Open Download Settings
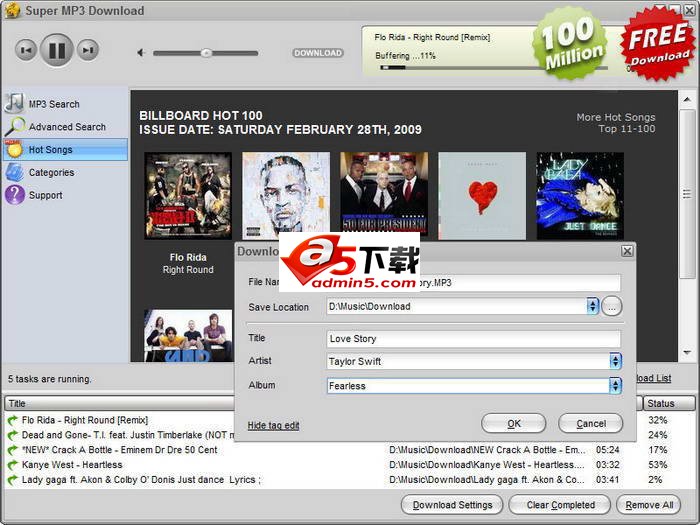 pyautogui.click(x=452, y=505)
